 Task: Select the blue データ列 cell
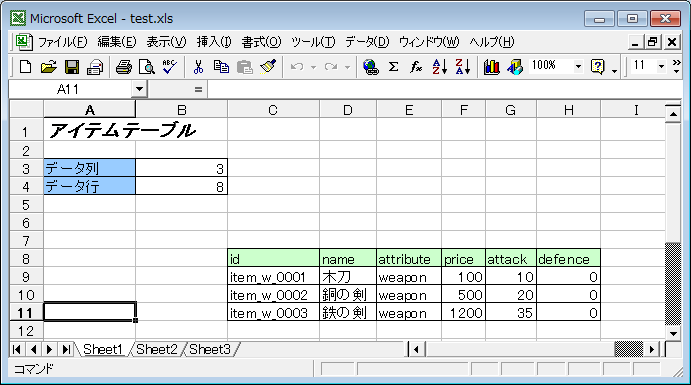tap(89, 168)
